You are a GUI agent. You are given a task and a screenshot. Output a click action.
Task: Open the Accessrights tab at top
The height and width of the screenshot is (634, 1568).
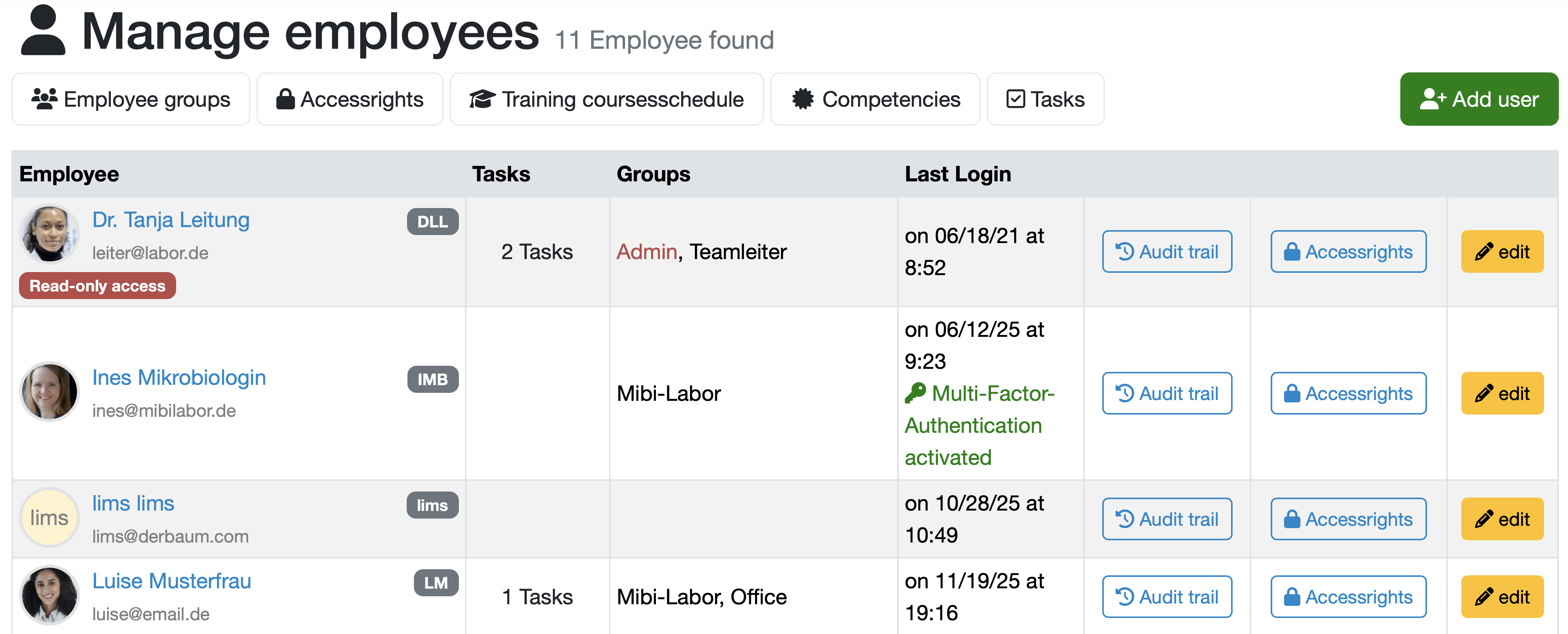[350, 99]
